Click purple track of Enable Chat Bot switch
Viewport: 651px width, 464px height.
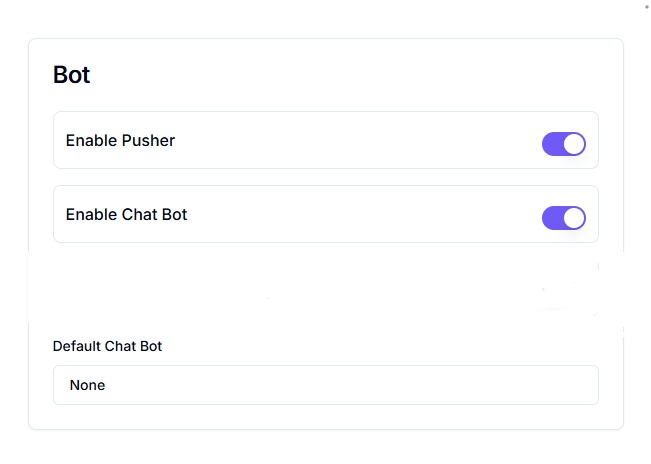[x=553, y=218]
